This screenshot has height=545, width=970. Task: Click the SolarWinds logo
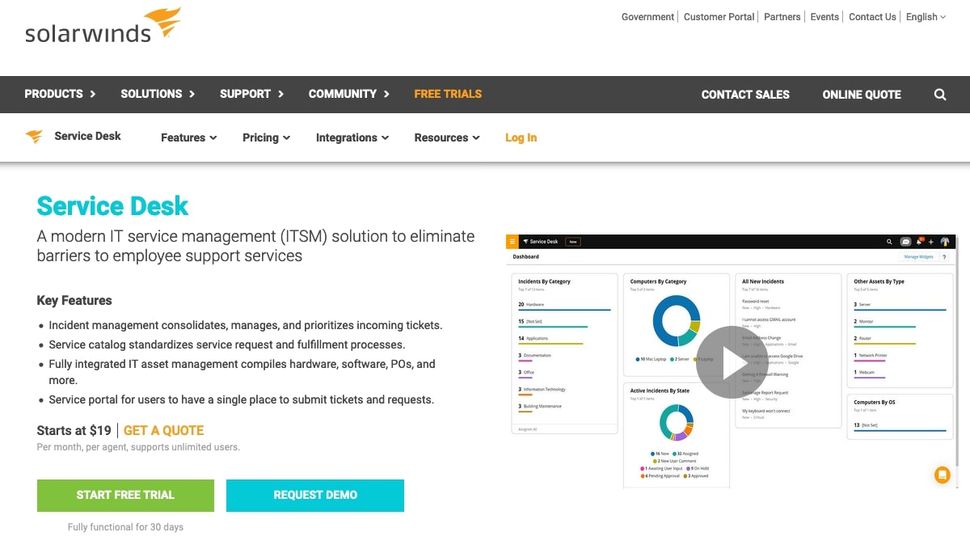point(103,26)
